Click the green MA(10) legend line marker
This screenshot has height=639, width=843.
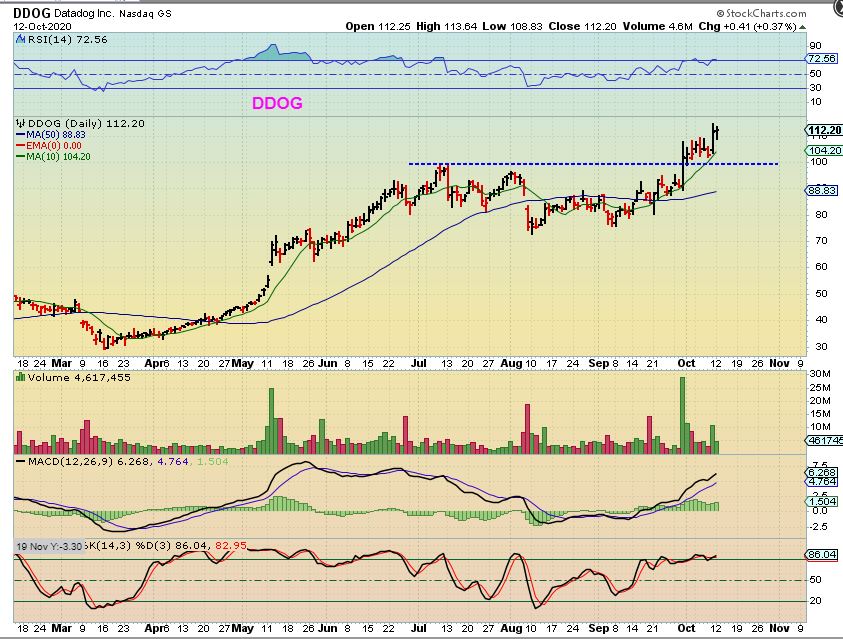pyautogui.click(x=21, y=156)
